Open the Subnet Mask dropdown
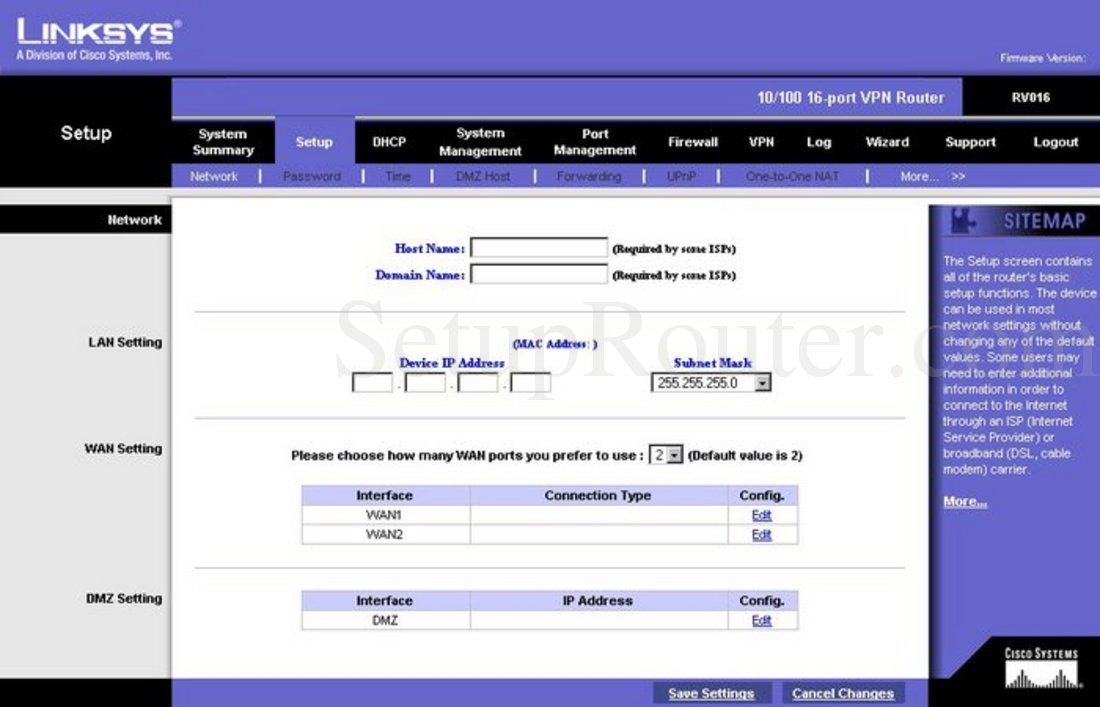The height and width of the screenshot is (707, 1100). pos(762,383)
